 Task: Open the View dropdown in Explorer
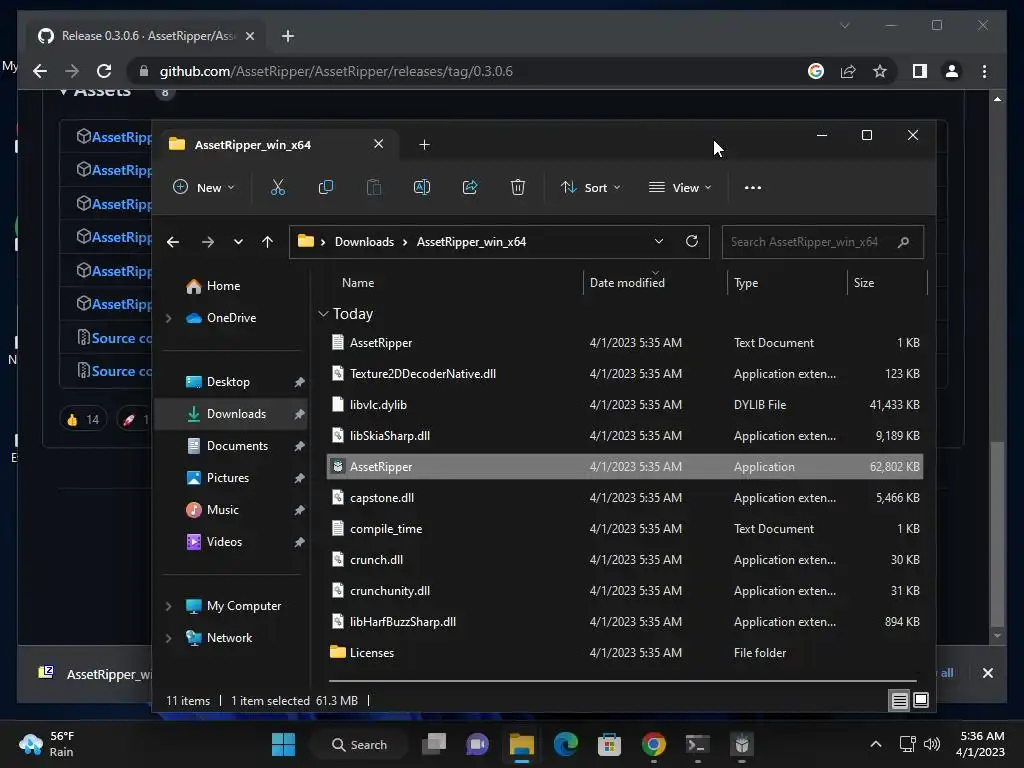coord(680,187)
